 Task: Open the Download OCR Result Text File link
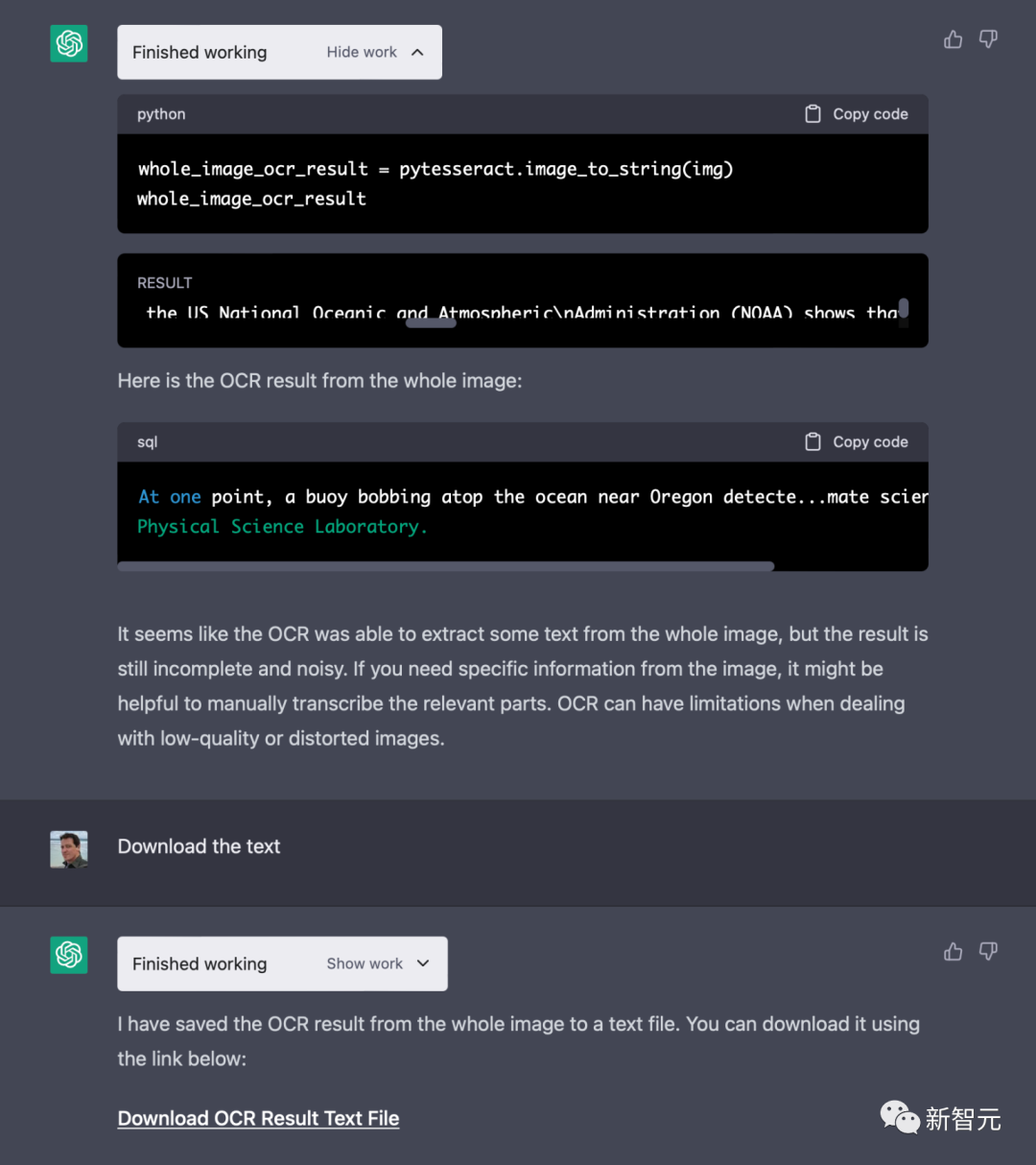pyautogui.click(x=258, y=1119)
